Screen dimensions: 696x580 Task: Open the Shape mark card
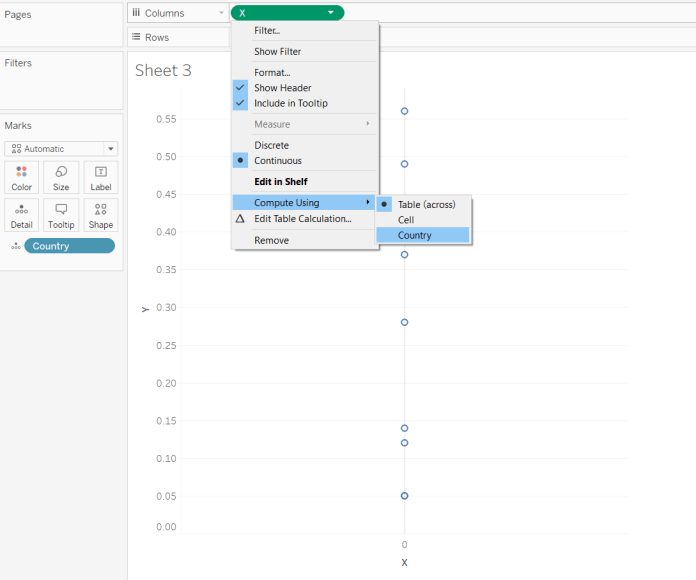[x=100, y=215]
